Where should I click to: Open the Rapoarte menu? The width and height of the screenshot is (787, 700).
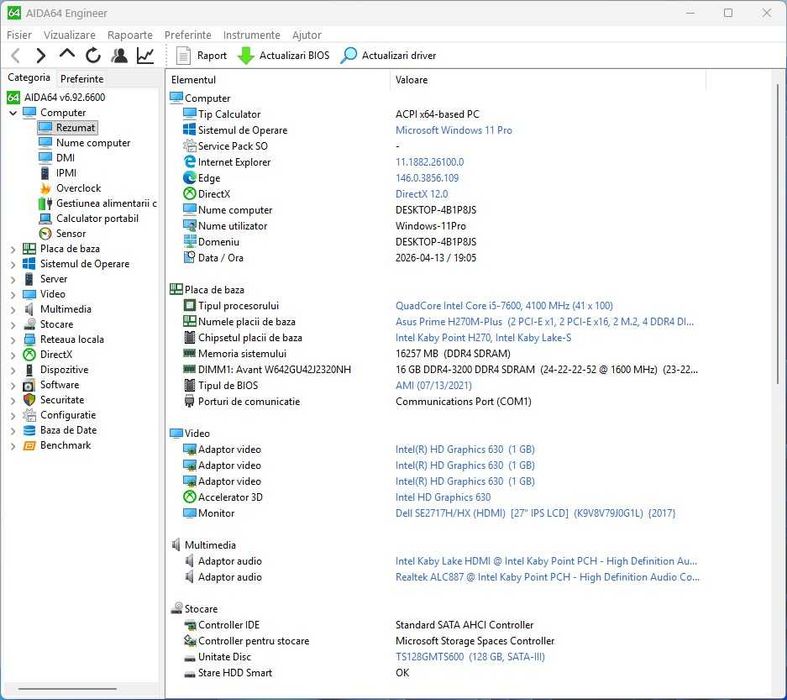[130, 35]
